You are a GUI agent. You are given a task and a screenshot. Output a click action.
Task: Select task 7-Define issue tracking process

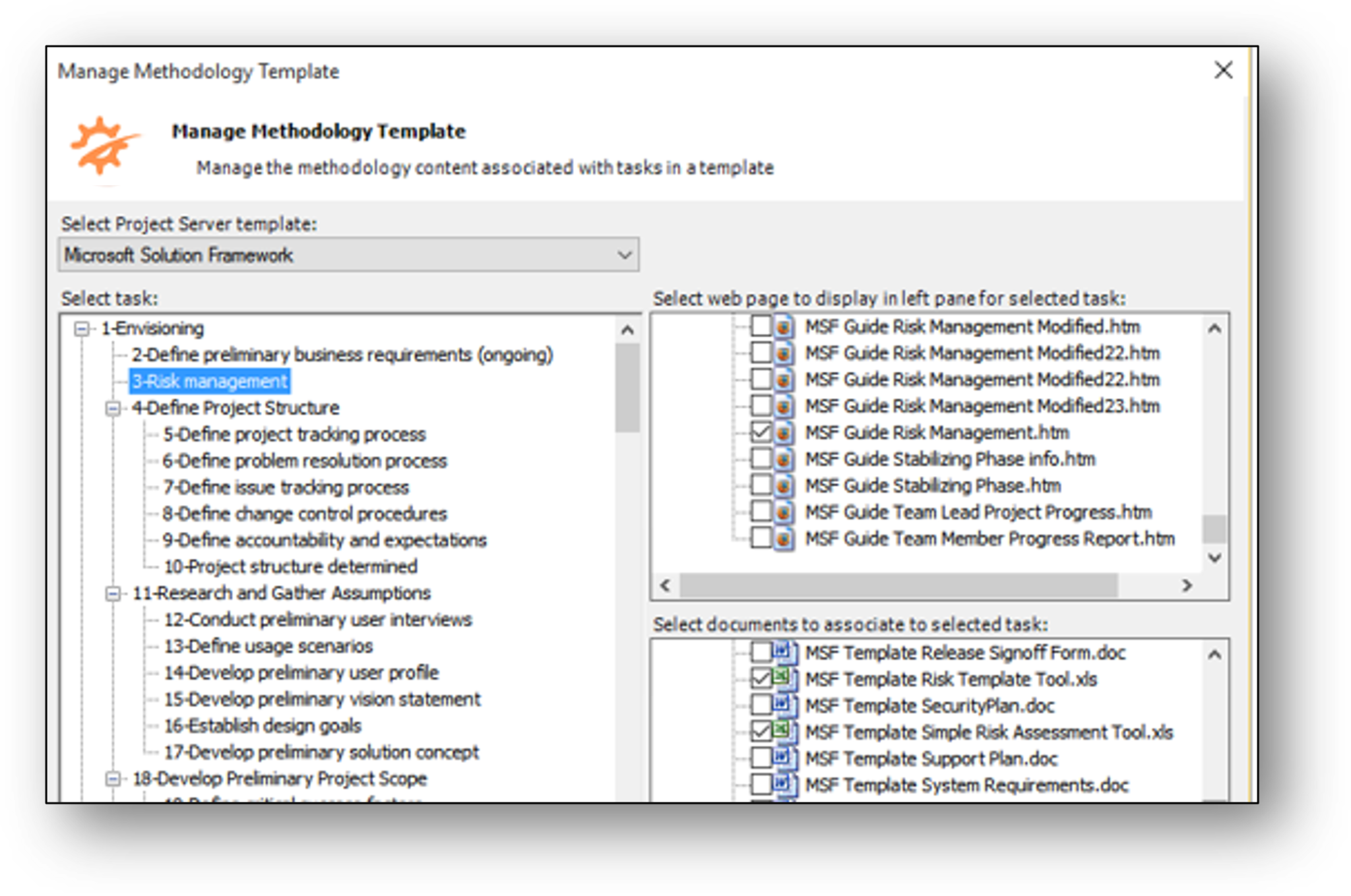[286, 487]
